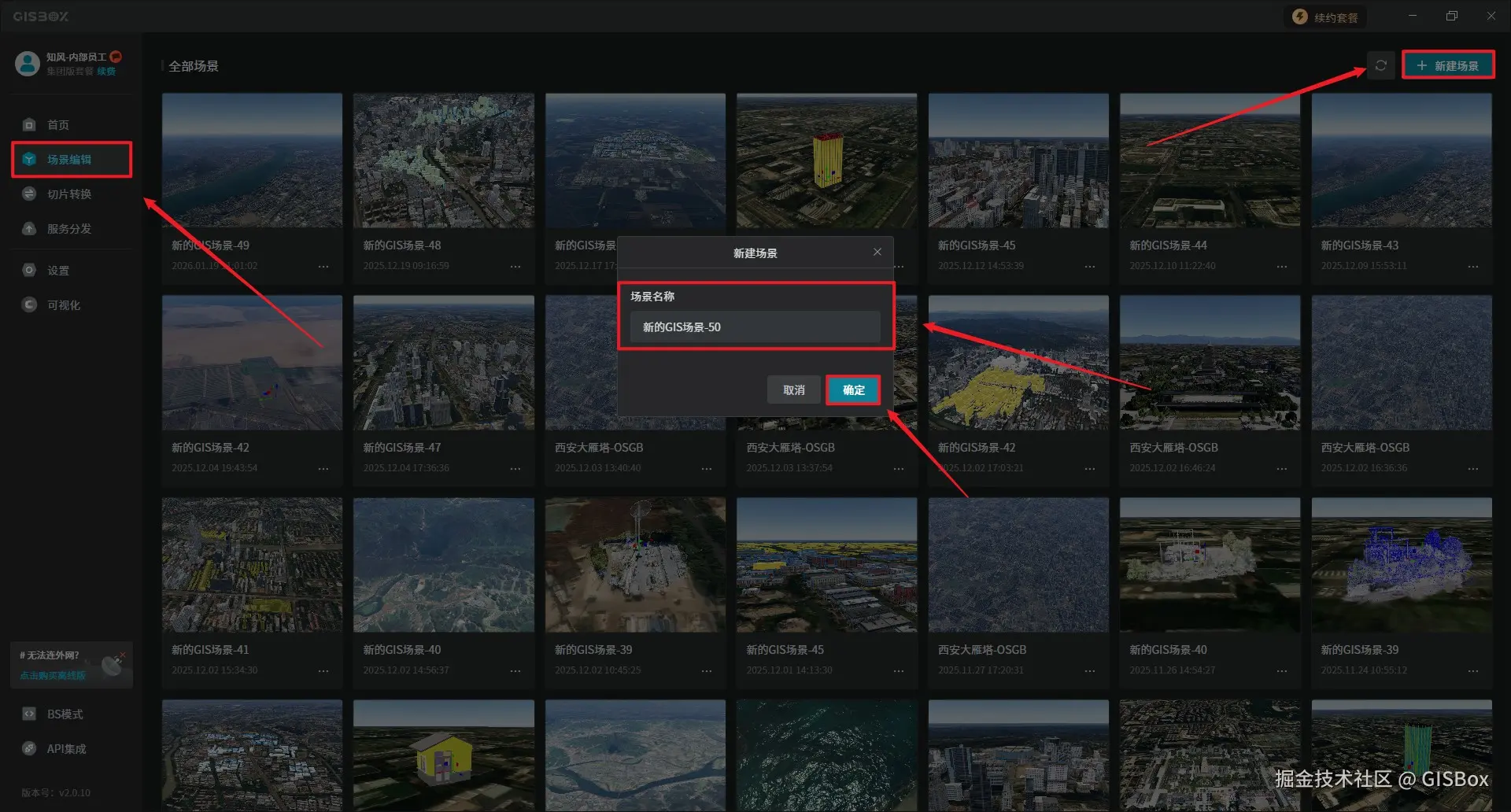Open the orange notification badge beside the username
Viewport: 1511px width, 812px height.
[116, 57]
